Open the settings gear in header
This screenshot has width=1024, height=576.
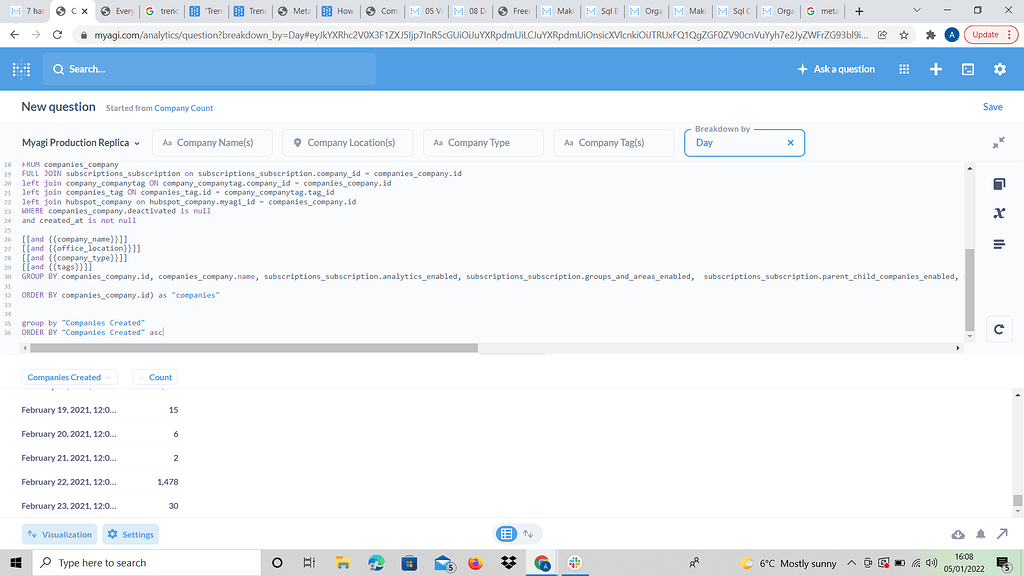pos(1000,69)
